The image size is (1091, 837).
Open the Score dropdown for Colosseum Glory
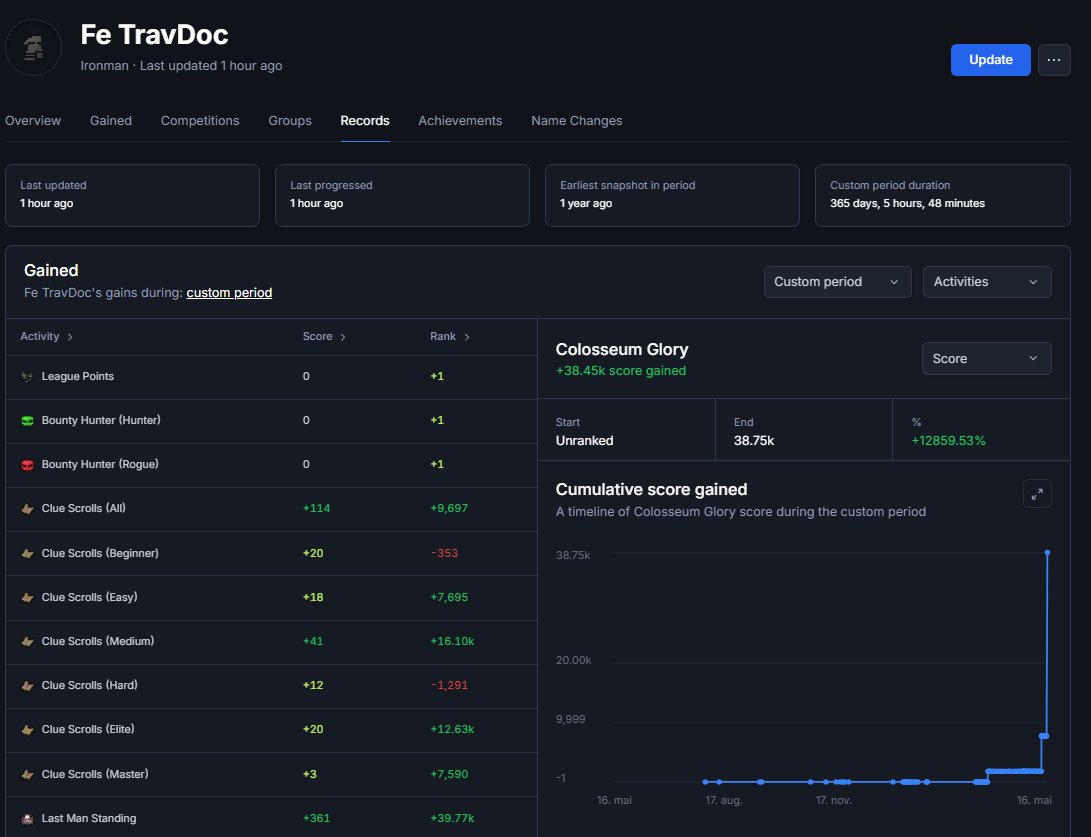click(986, 358)
